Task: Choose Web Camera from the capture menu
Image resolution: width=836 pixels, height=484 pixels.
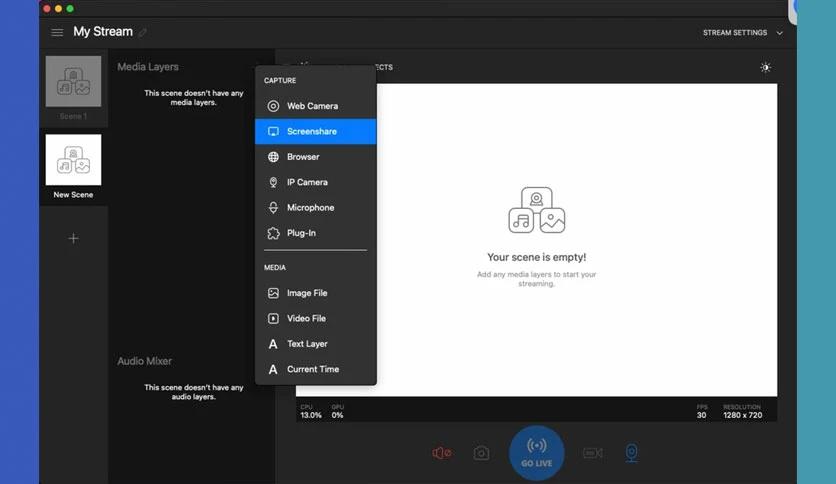Action: [312, 106]
